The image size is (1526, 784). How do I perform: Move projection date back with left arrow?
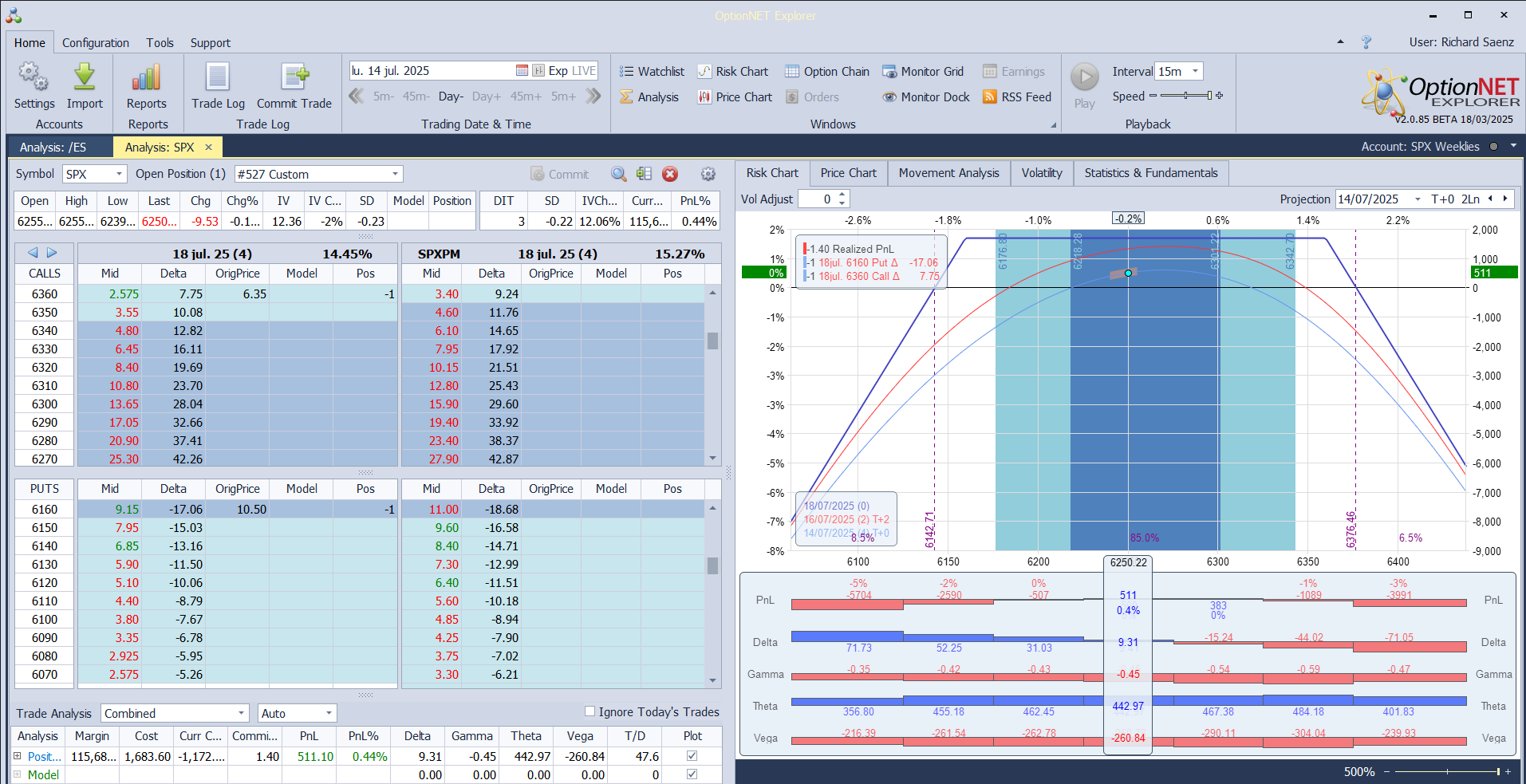coord(1490,199)
